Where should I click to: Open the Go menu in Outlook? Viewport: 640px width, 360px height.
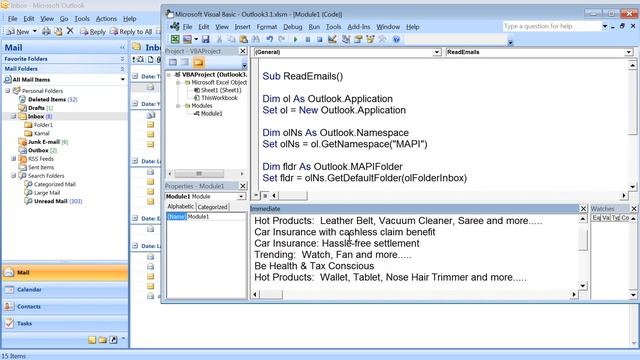click(x=64, y=19)
